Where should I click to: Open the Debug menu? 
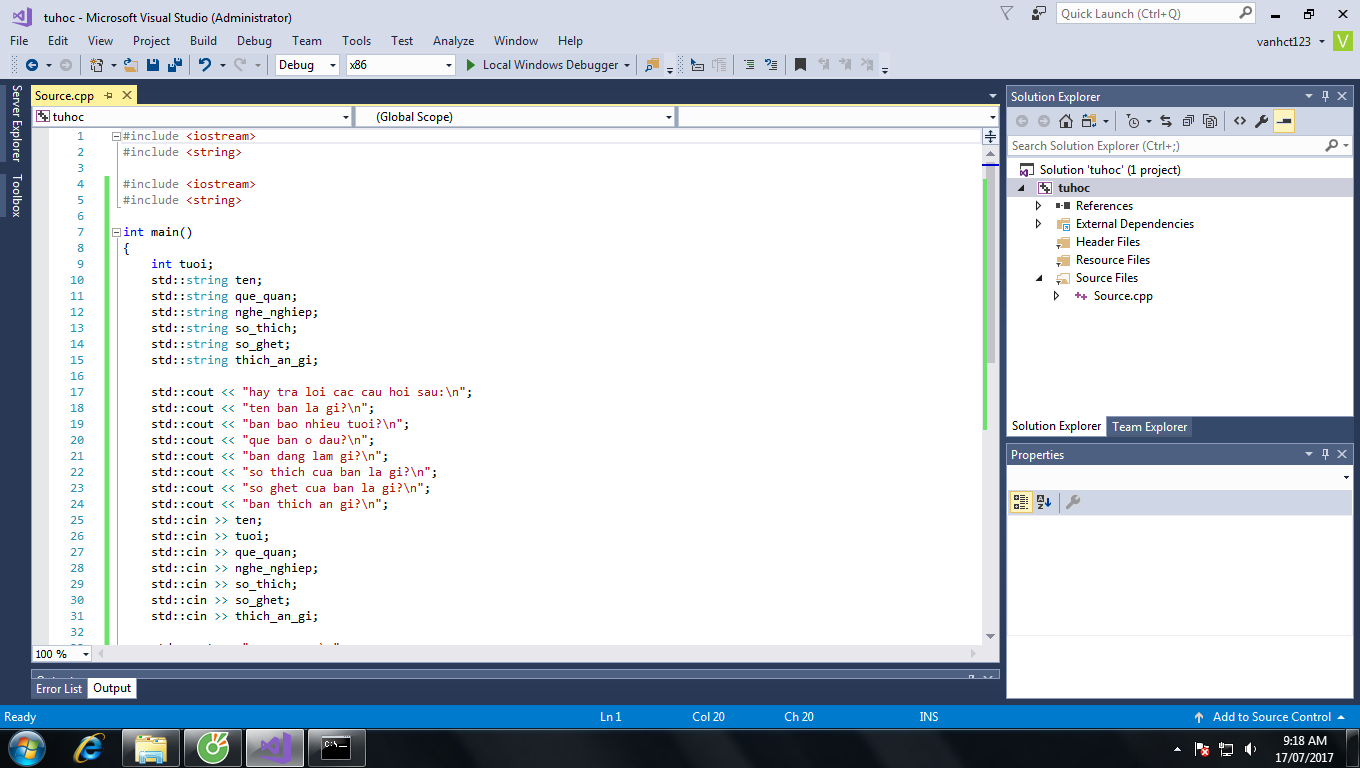click(x=254, y=41)
